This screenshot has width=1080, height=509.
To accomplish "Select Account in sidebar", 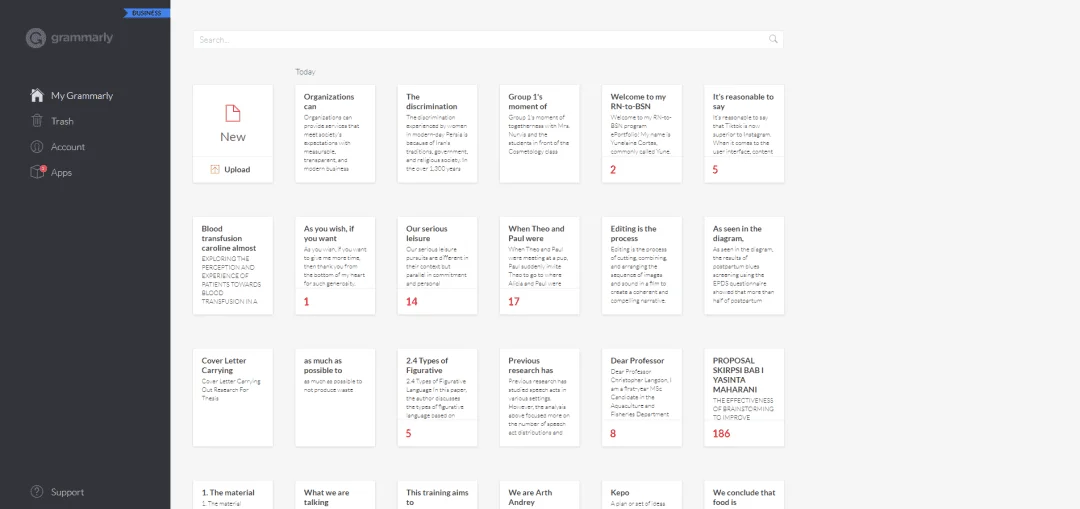I will (x=68, y=147).
